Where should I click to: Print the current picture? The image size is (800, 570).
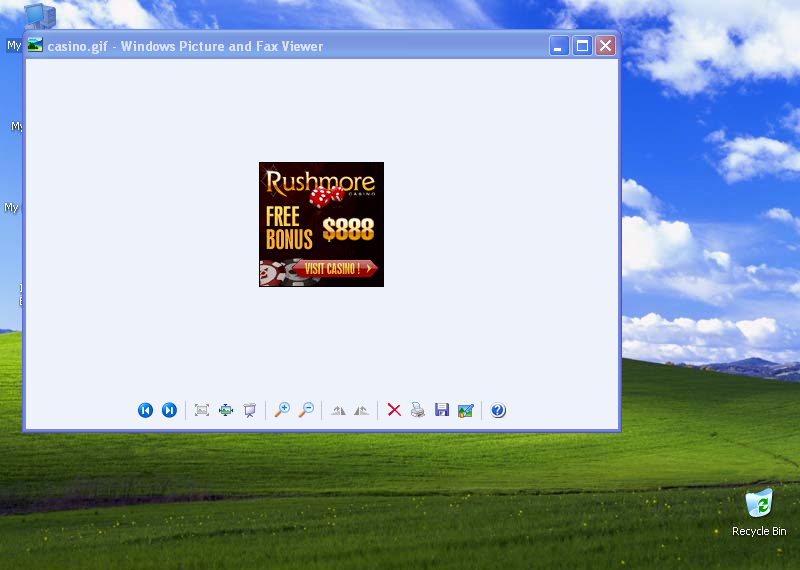point(418,410)
